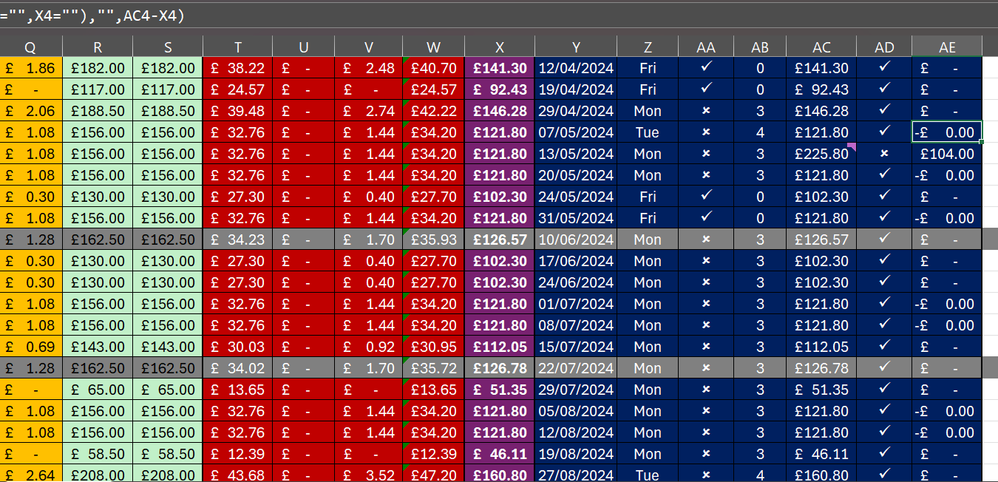This screenshot has height=482, width=998.
Task: Select column header AB
Action: click(x=760, y=47)
